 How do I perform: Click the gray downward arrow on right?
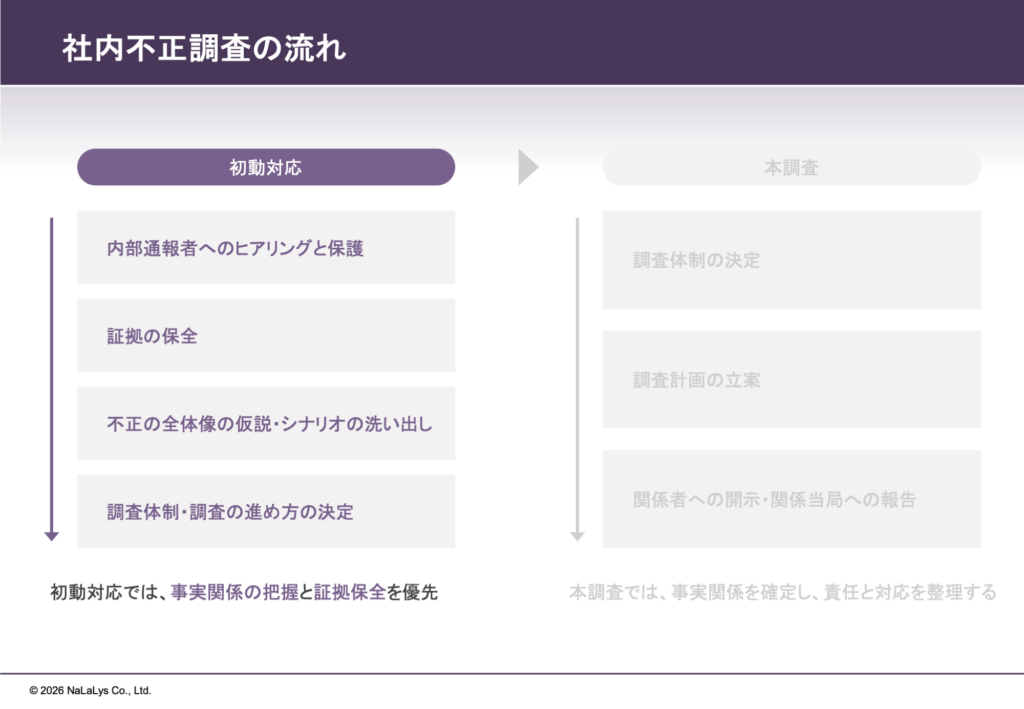point(577,380)
